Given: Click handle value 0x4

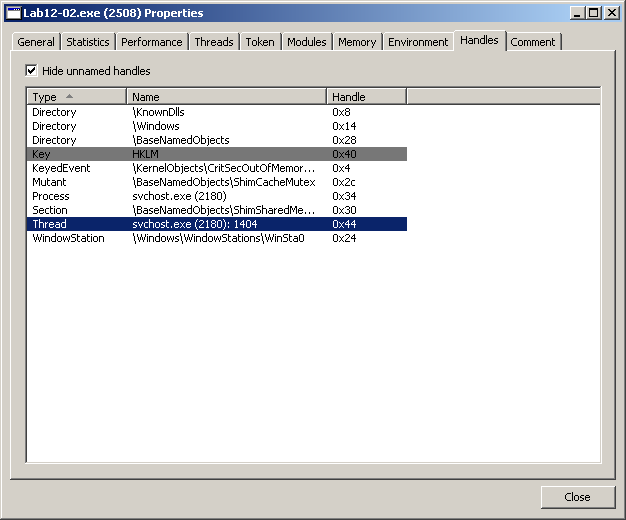Looking at the screenshot, I should coord(341,168).
